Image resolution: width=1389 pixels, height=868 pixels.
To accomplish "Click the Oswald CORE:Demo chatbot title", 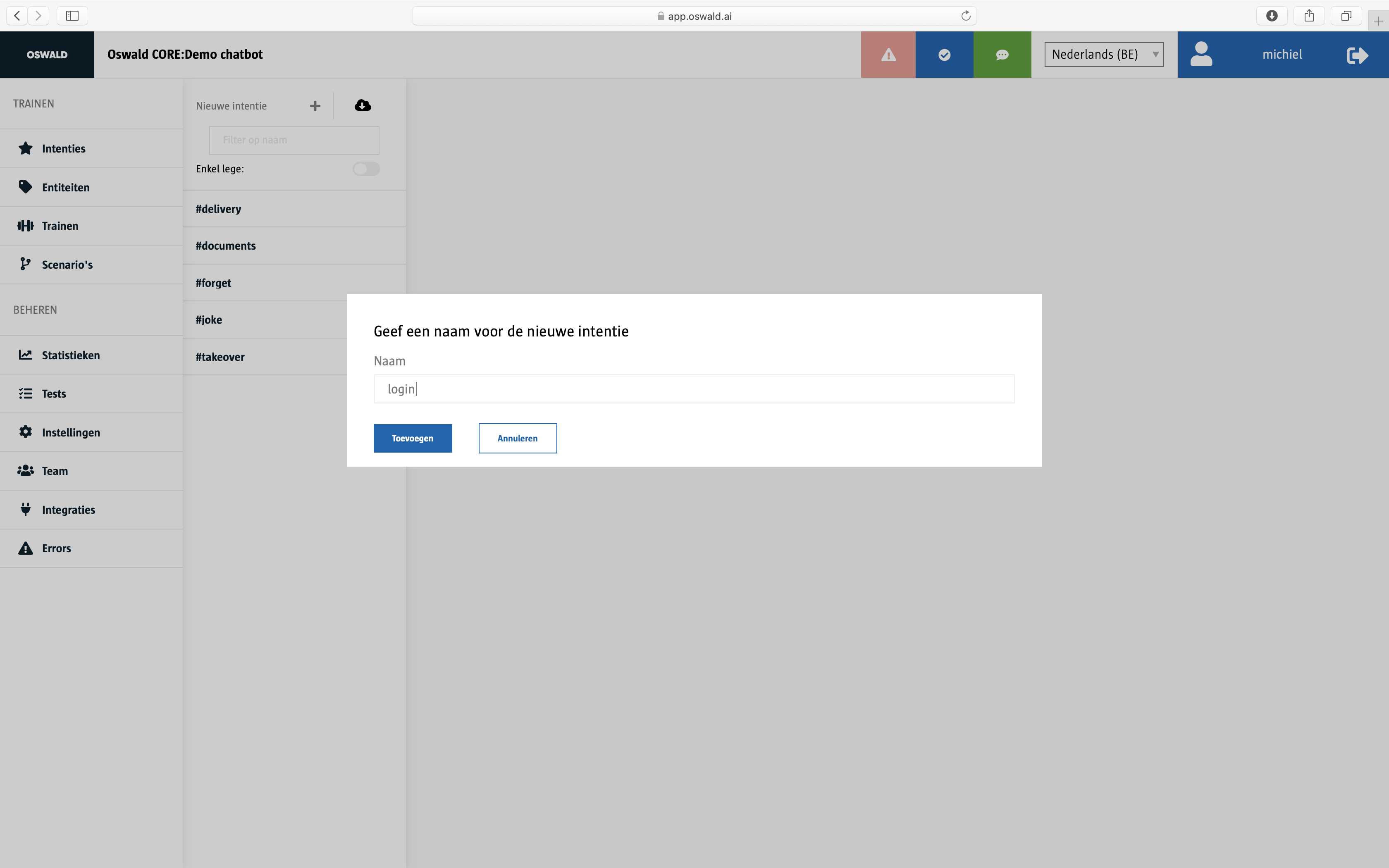I will point(185,55).
